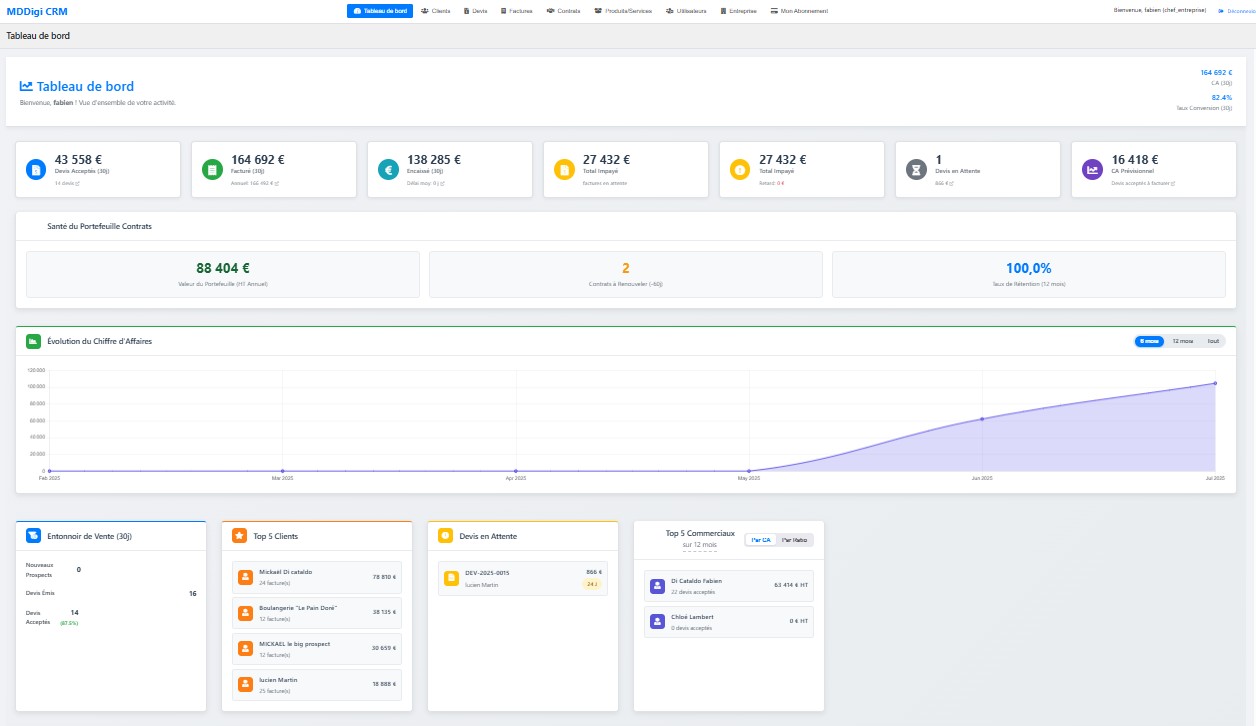Open the Di Cataldo Fabien commercial row
The image size is (1256, 726).
728,586
